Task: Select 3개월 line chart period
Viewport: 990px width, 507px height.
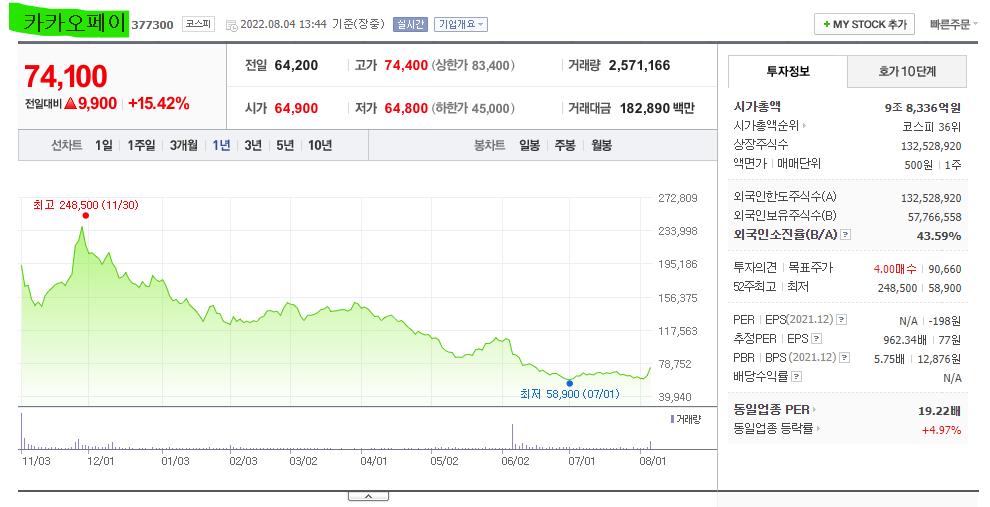Action: (184, 146)
